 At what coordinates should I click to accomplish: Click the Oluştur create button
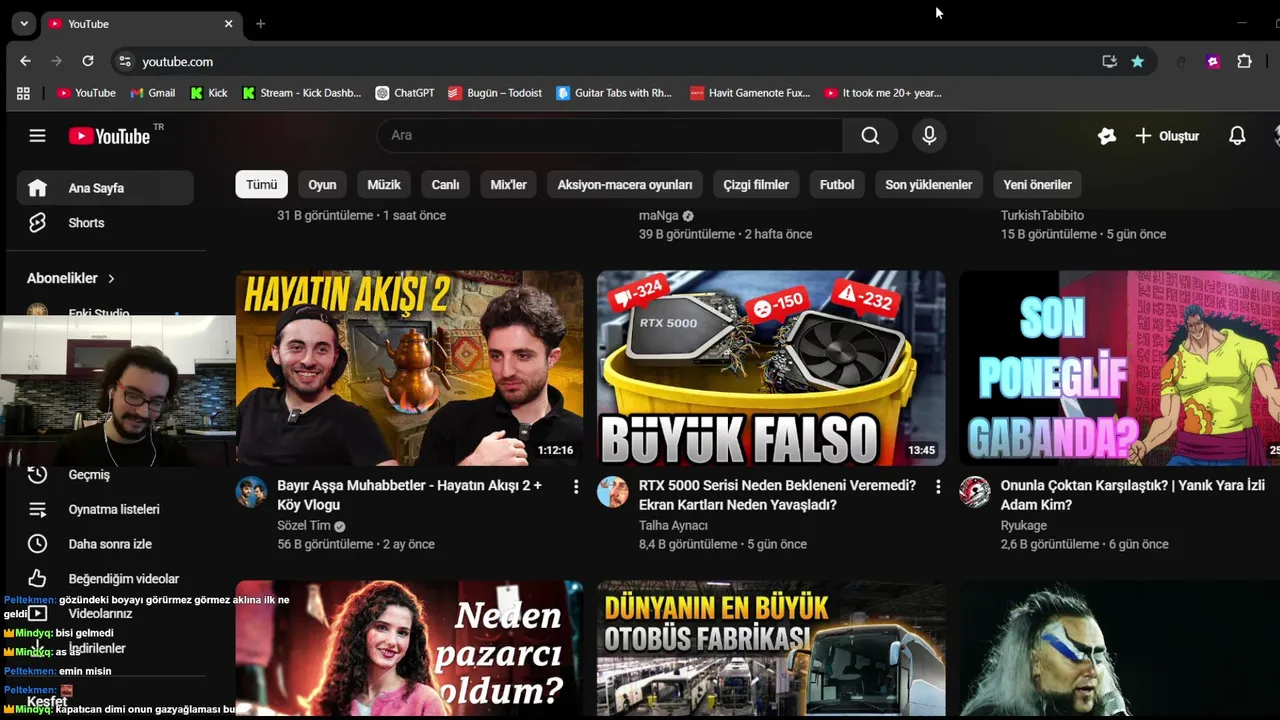(1167, 136)
